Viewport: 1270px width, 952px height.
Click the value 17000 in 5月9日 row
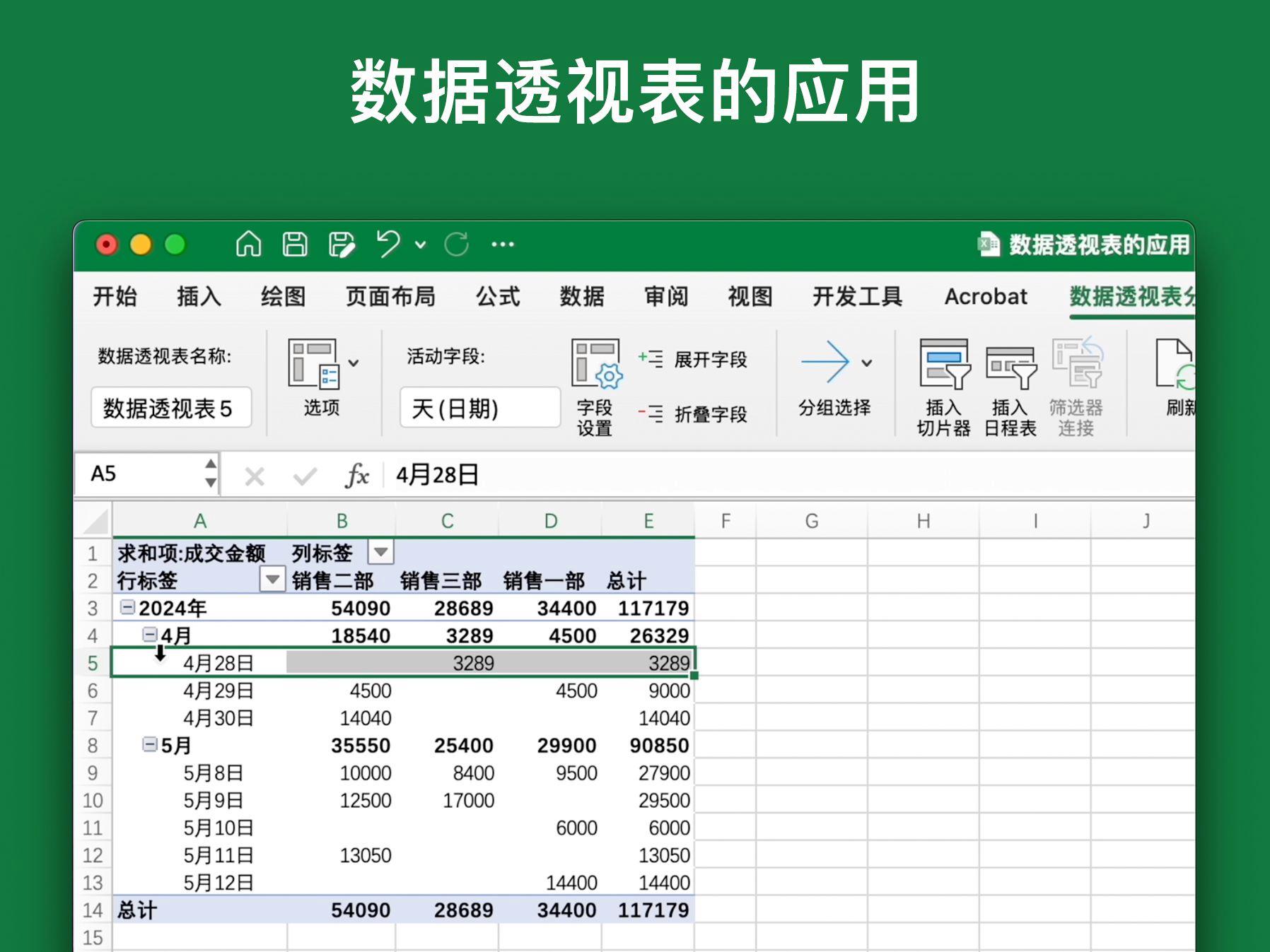tap(469, 800)
